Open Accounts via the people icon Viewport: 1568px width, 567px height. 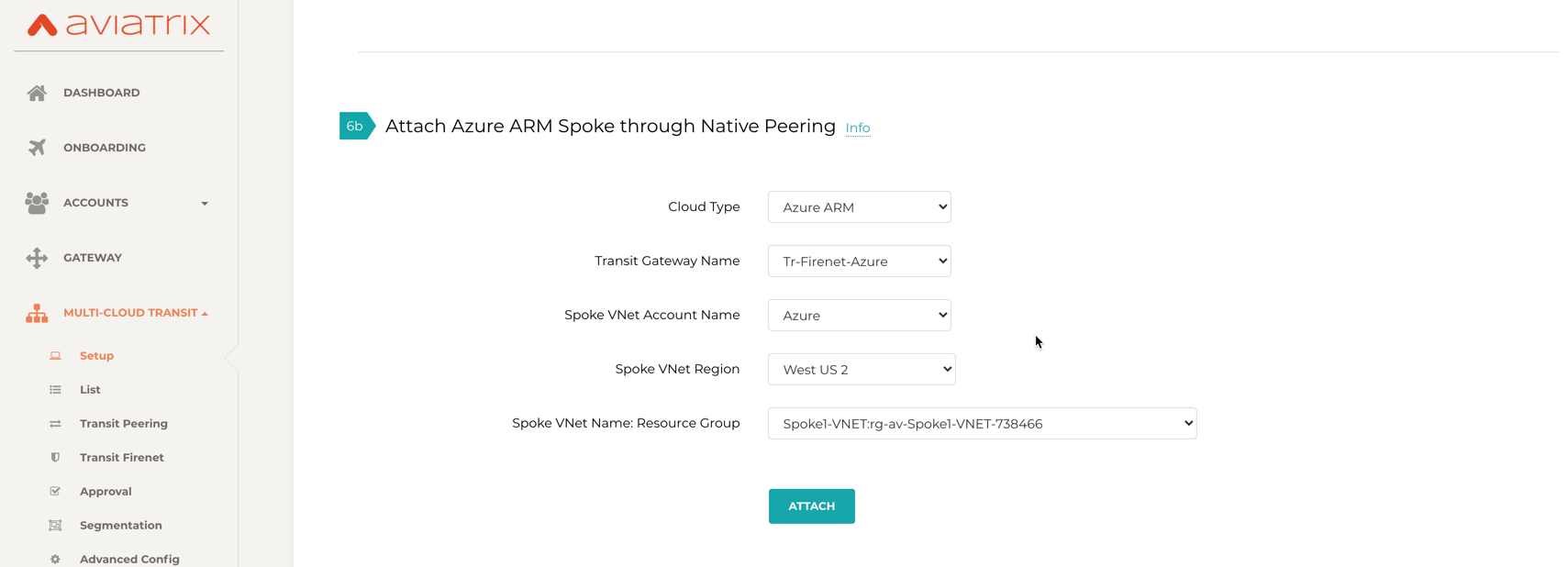coord(37,202)
